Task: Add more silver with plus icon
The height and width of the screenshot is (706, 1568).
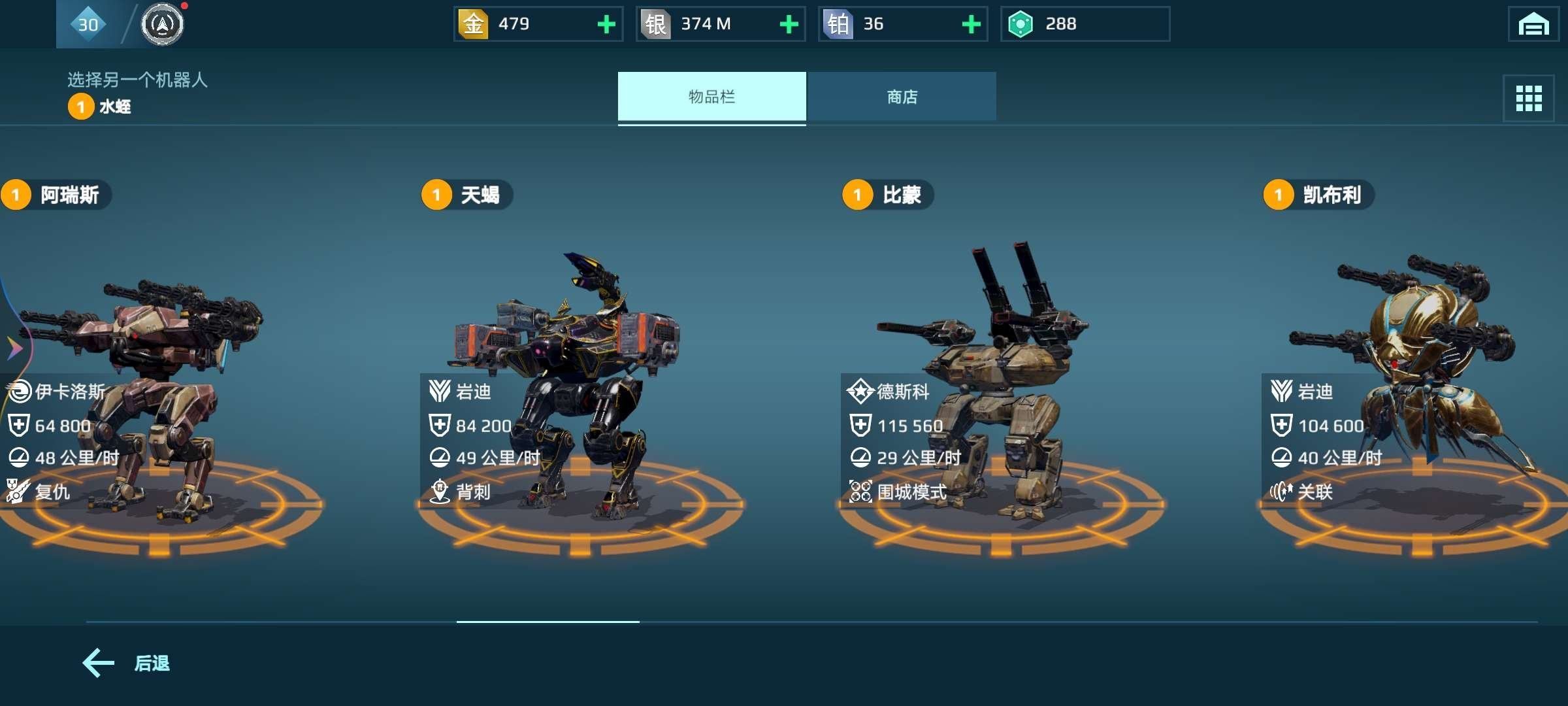Action: coord(789,24)
